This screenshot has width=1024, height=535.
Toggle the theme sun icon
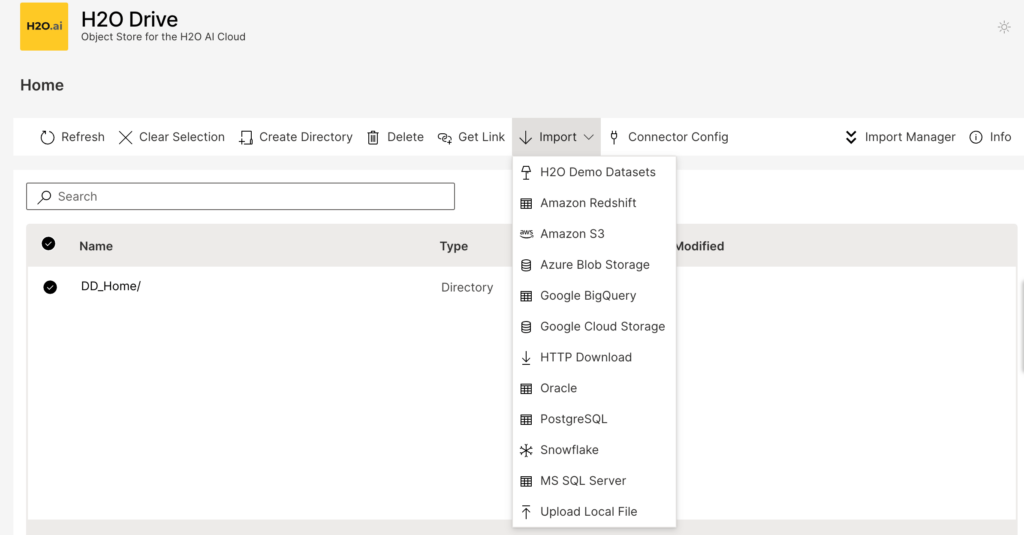pos(1004,27)
